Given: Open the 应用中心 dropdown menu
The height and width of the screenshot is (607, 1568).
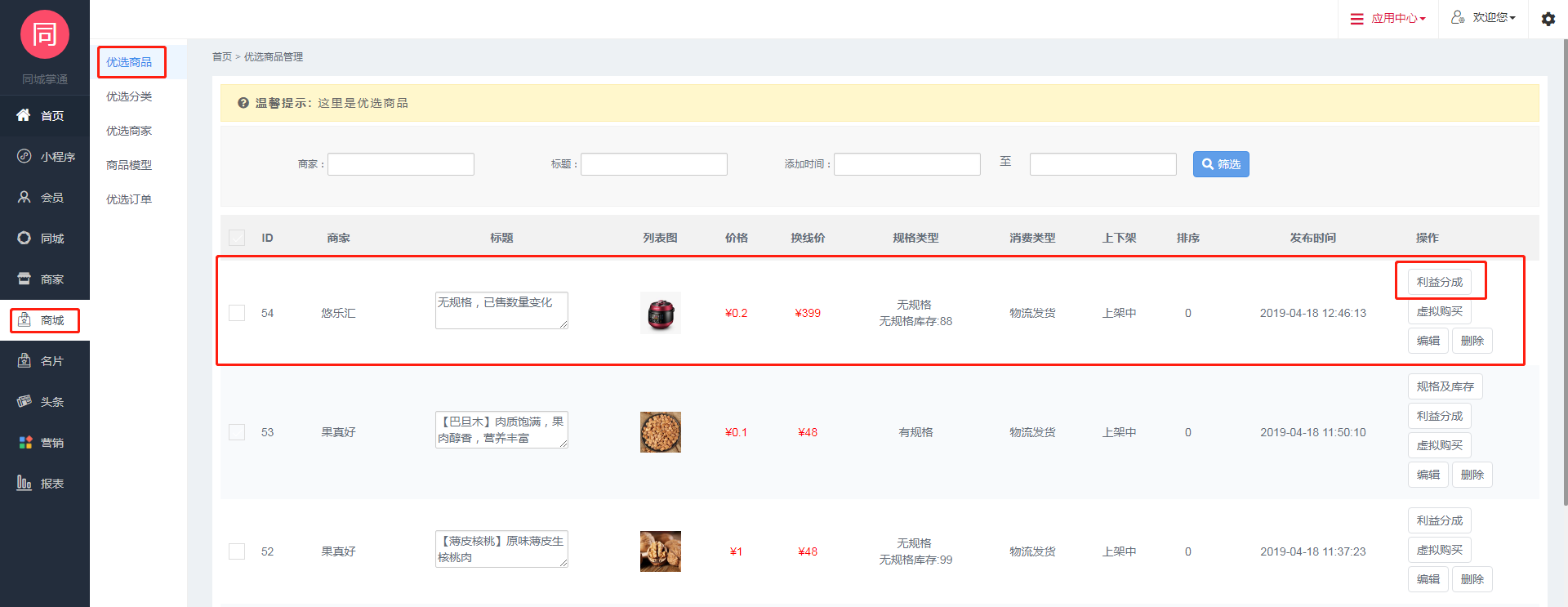Looking at the screenshot, I should pyautogui.click(x=1388, y=19).
